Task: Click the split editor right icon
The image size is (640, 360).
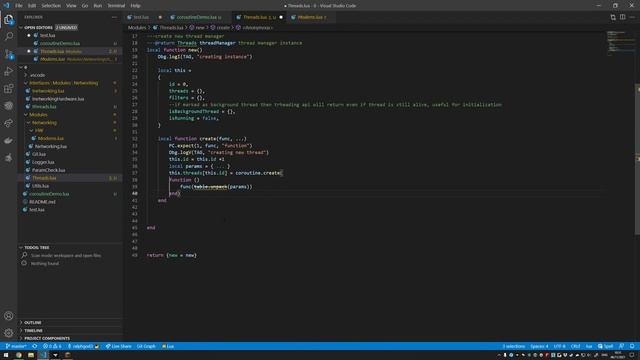Action: [622, 17]
